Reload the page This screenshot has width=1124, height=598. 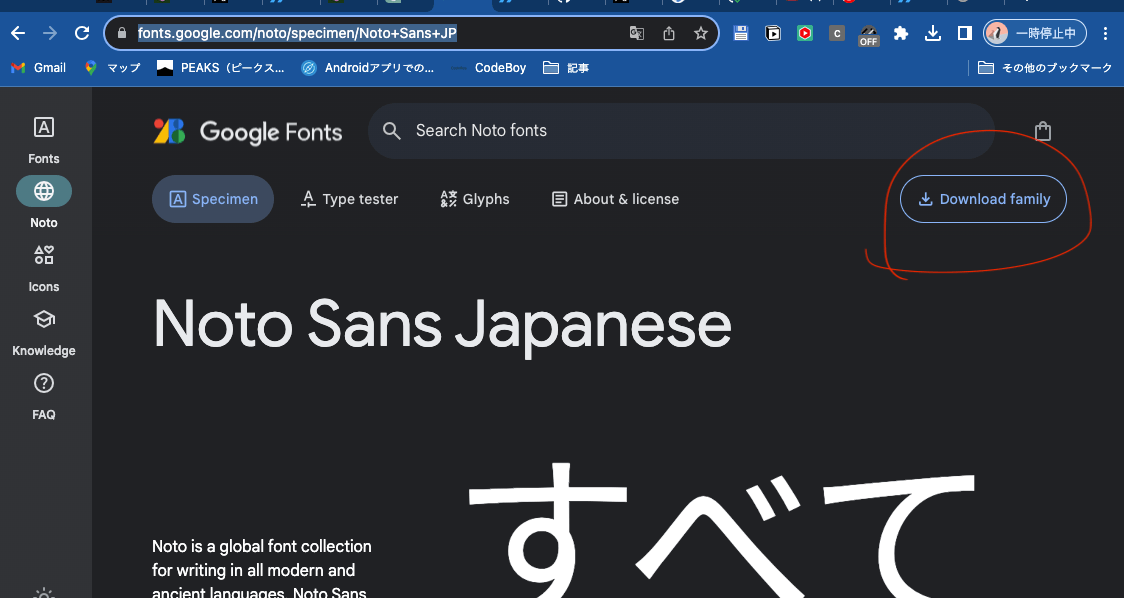tap(82, 33)
